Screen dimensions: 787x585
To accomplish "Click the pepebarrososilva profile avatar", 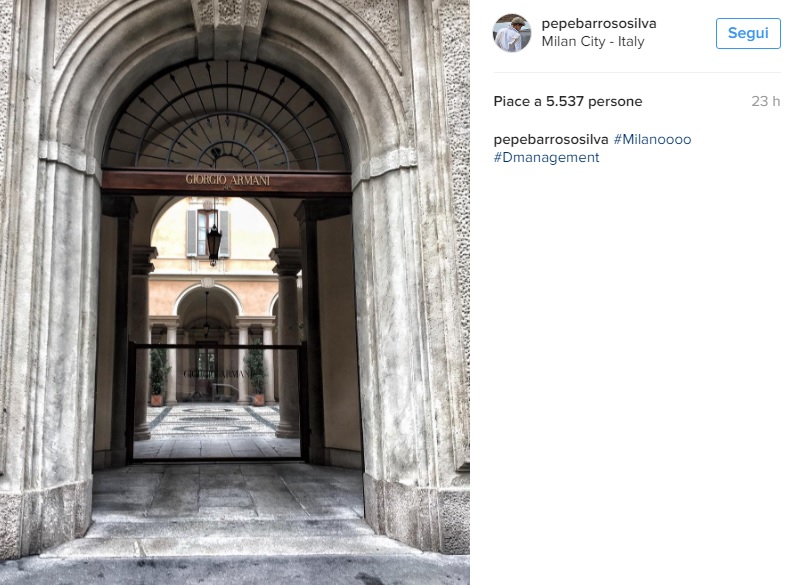I will click(x=511, y=33).
